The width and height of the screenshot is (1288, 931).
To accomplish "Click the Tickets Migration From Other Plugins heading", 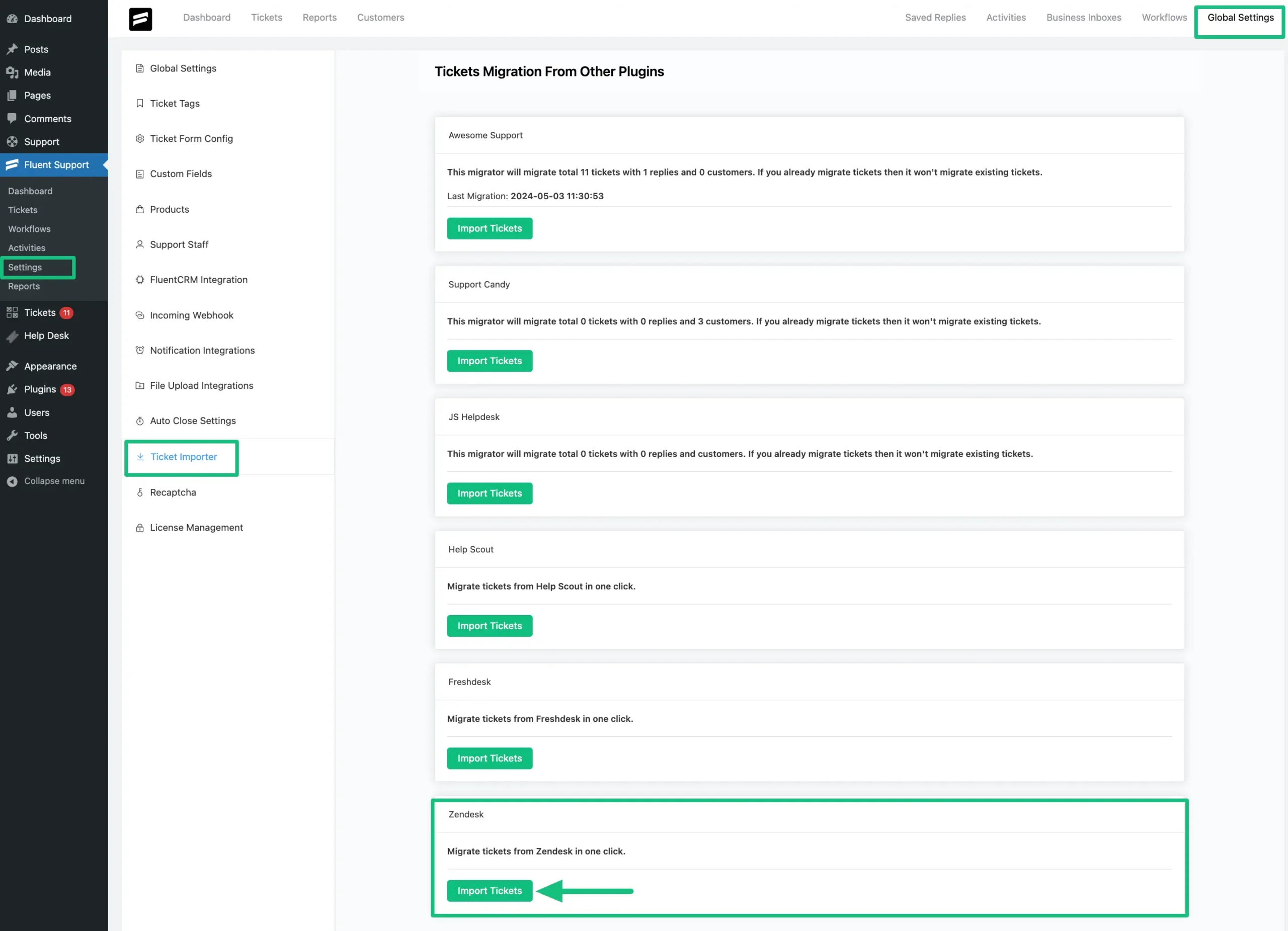I will tap(549, 71).
